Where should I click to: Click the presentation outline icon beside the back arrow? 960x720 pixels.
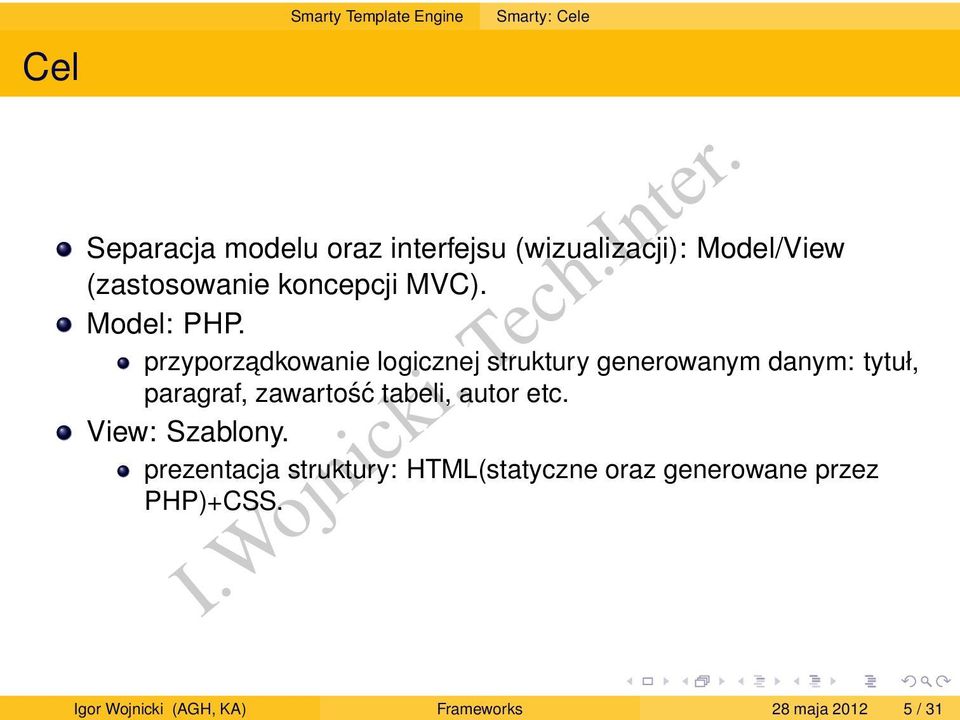(871, 681)
